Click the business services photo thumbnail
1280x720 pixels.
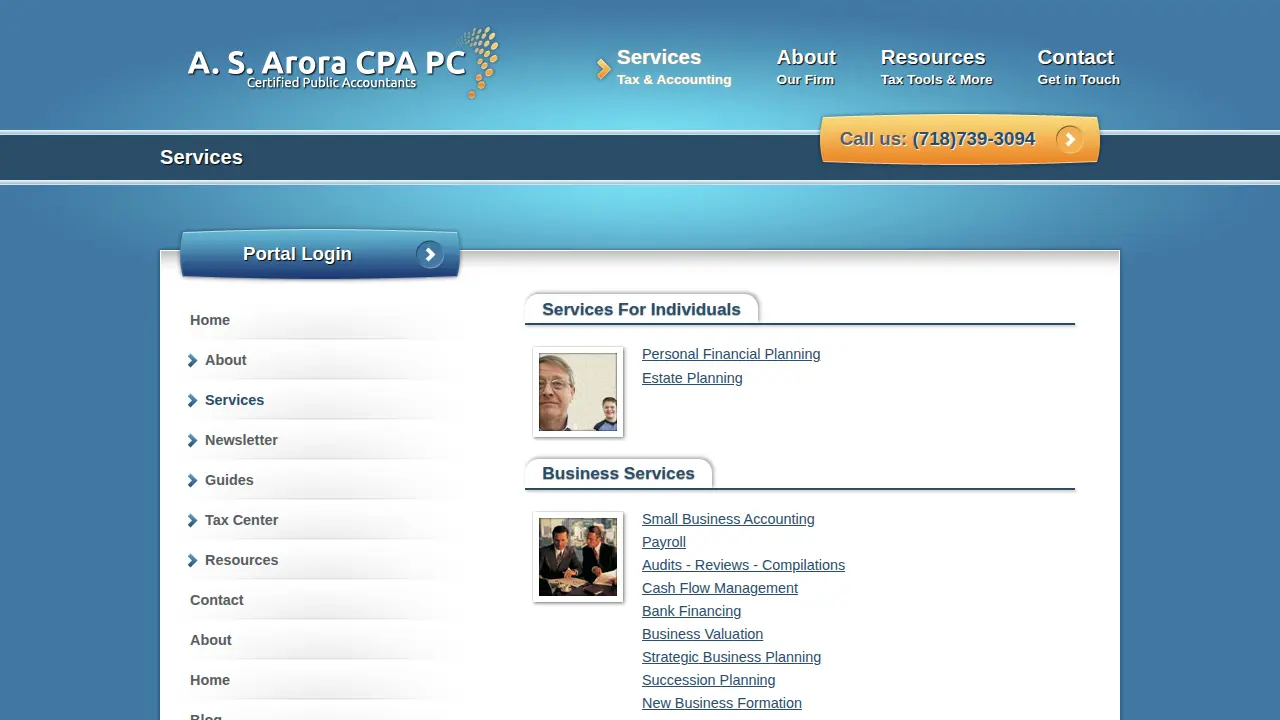click(578, 557)
